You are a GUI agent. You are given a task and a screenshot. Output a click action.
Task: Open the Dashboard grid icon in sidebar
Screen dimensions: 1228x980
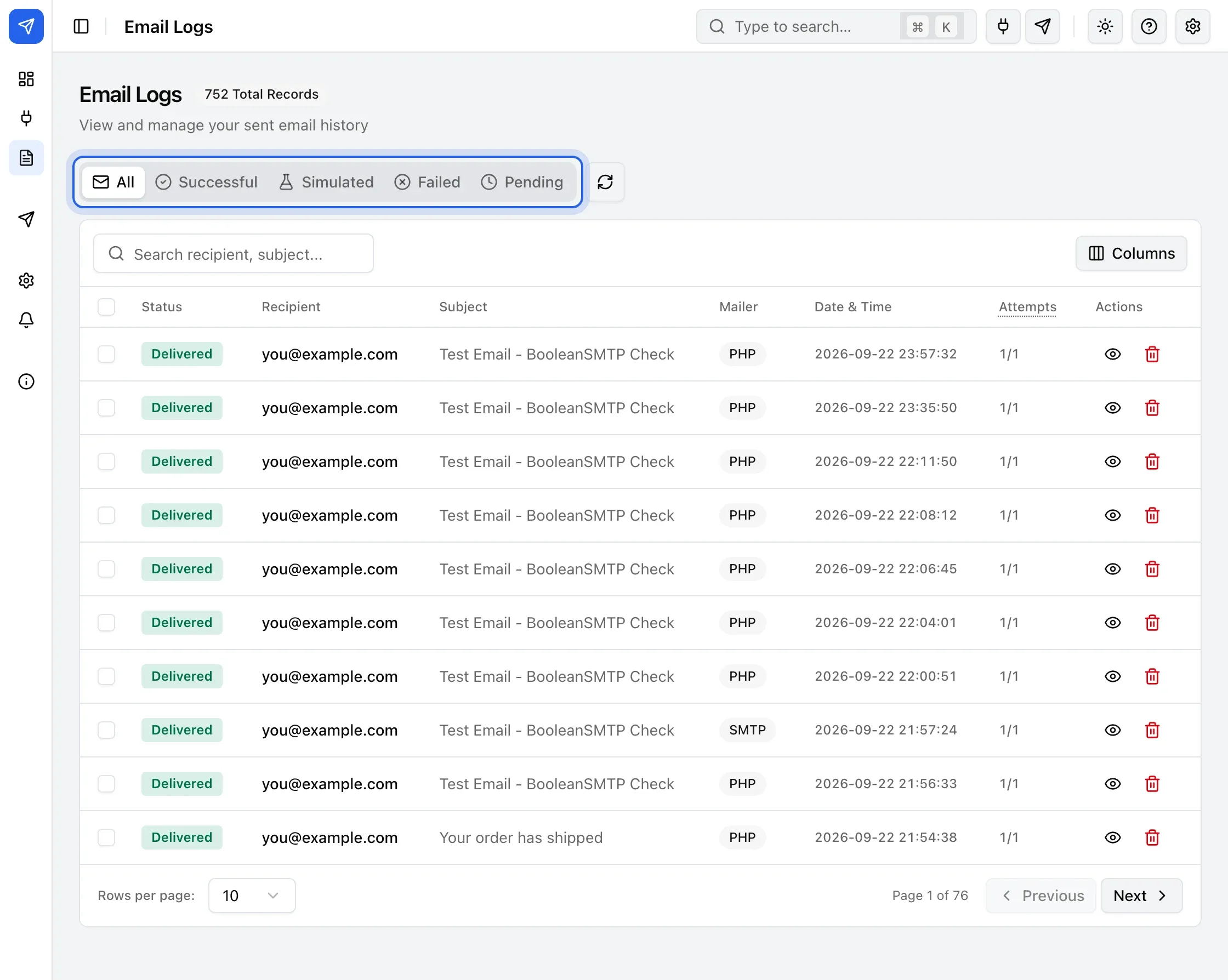(26, 78)
